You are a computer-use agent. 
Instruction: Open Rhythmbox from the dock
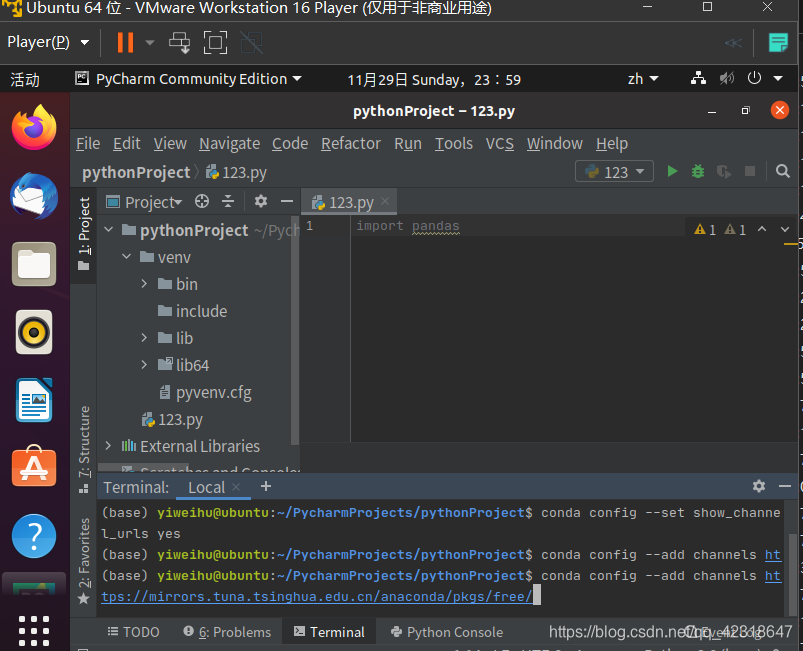tap(34, 332)
